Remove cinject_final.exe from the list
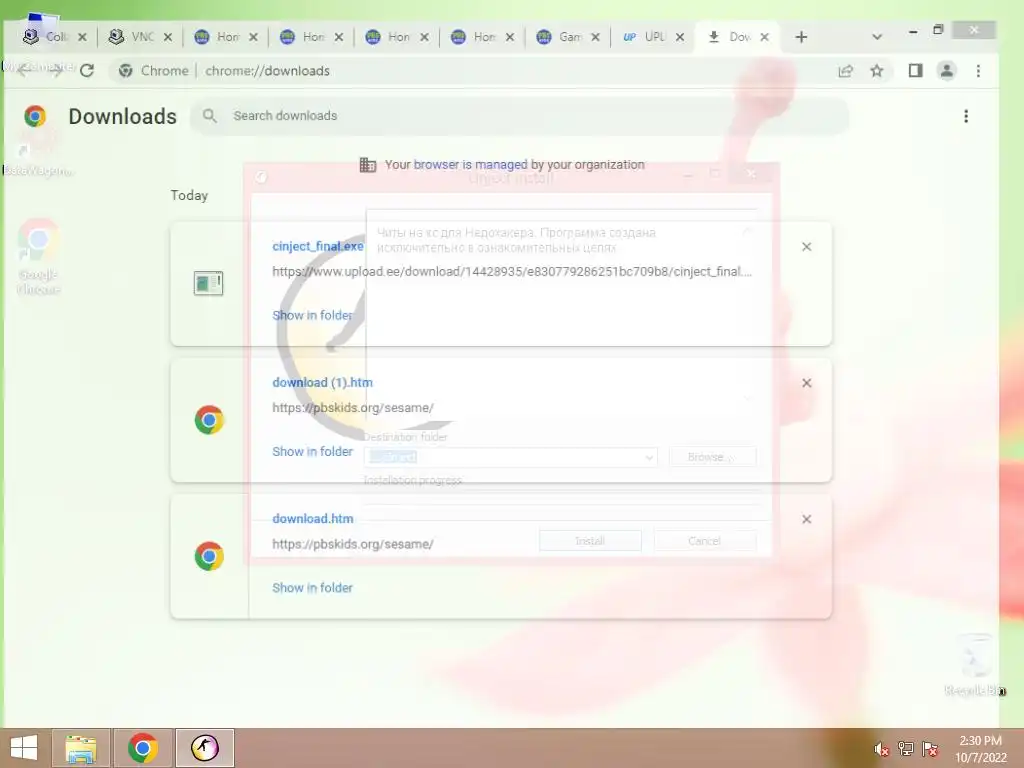Screen dimensions: 1024x768 point(807,247)
